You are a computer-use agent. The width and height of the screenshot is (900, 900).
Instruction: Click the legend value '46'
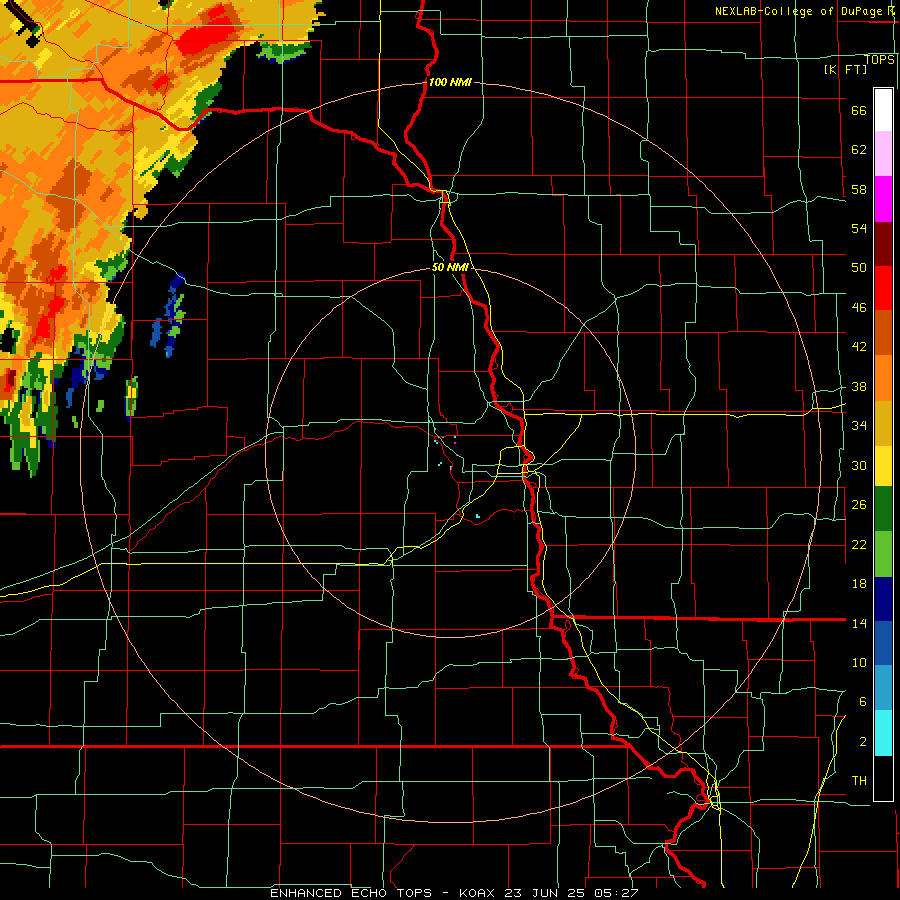pyautogui.click(x=859, y=307)
